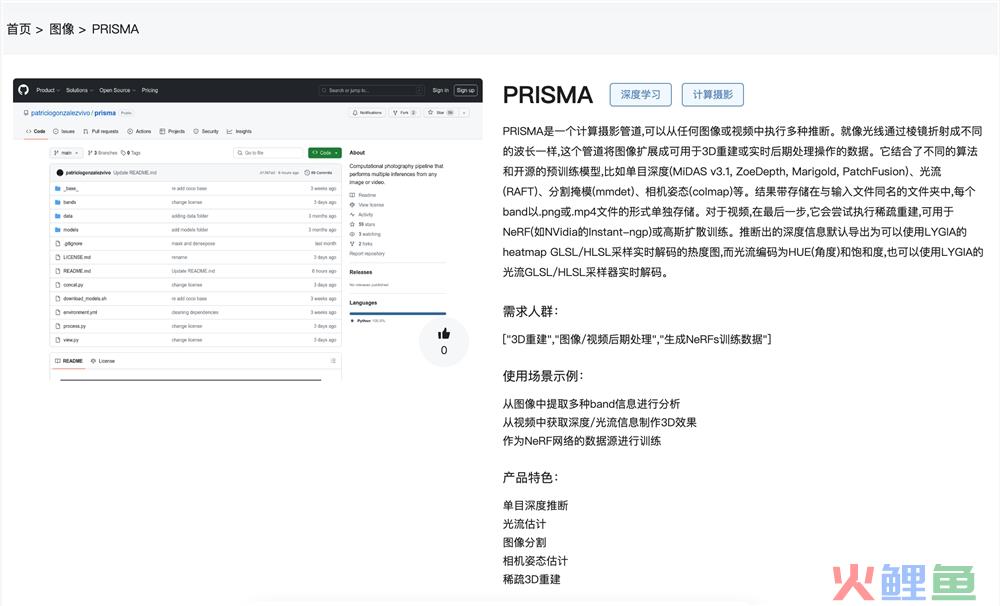Click the data folder icon in GitHub file list
This screenshot has height=606, width=1000.
pos(58,216)
